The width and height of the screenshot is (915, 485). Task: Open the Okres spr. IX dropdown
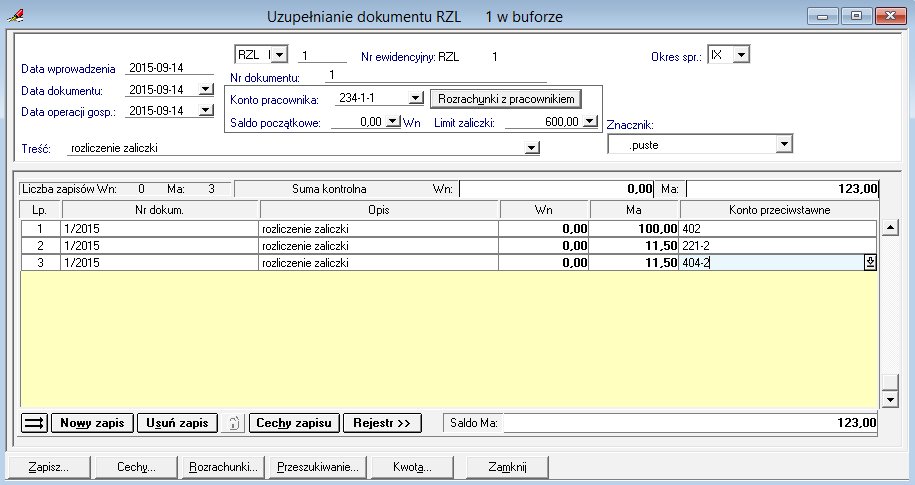(x=741, y=55)
